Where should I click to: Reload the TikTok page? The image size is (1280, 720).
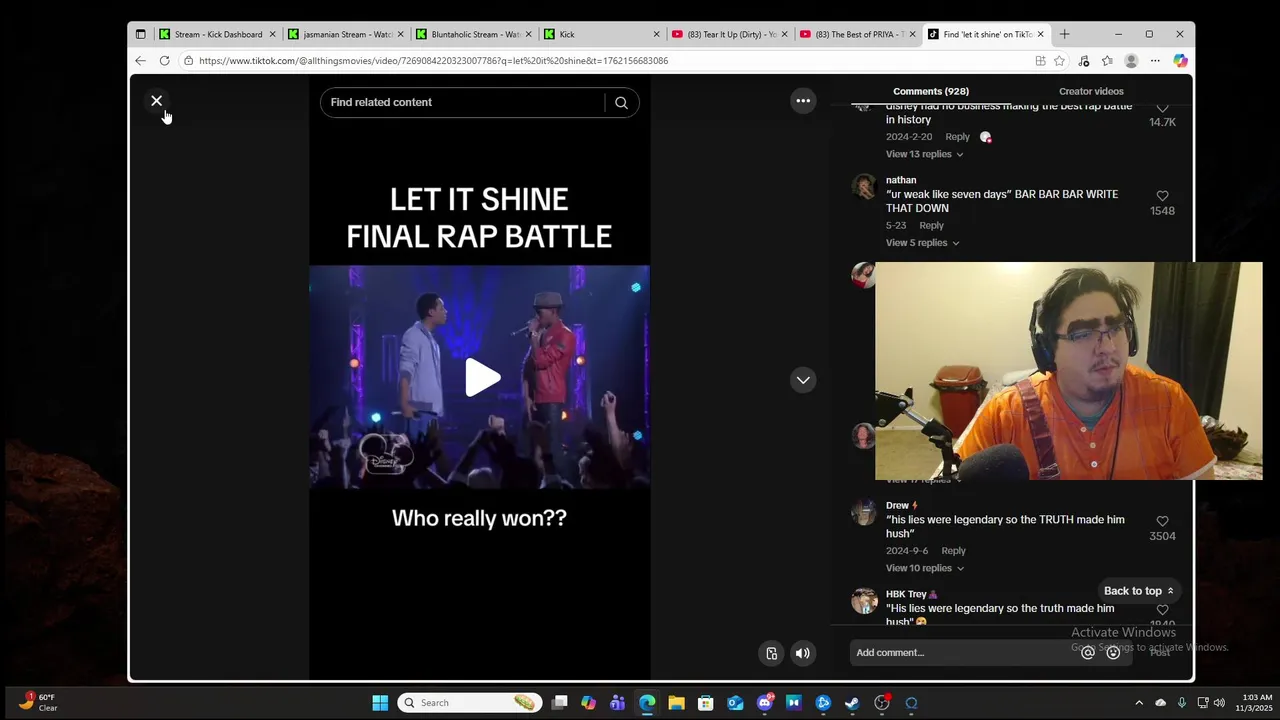coord(164,61)
